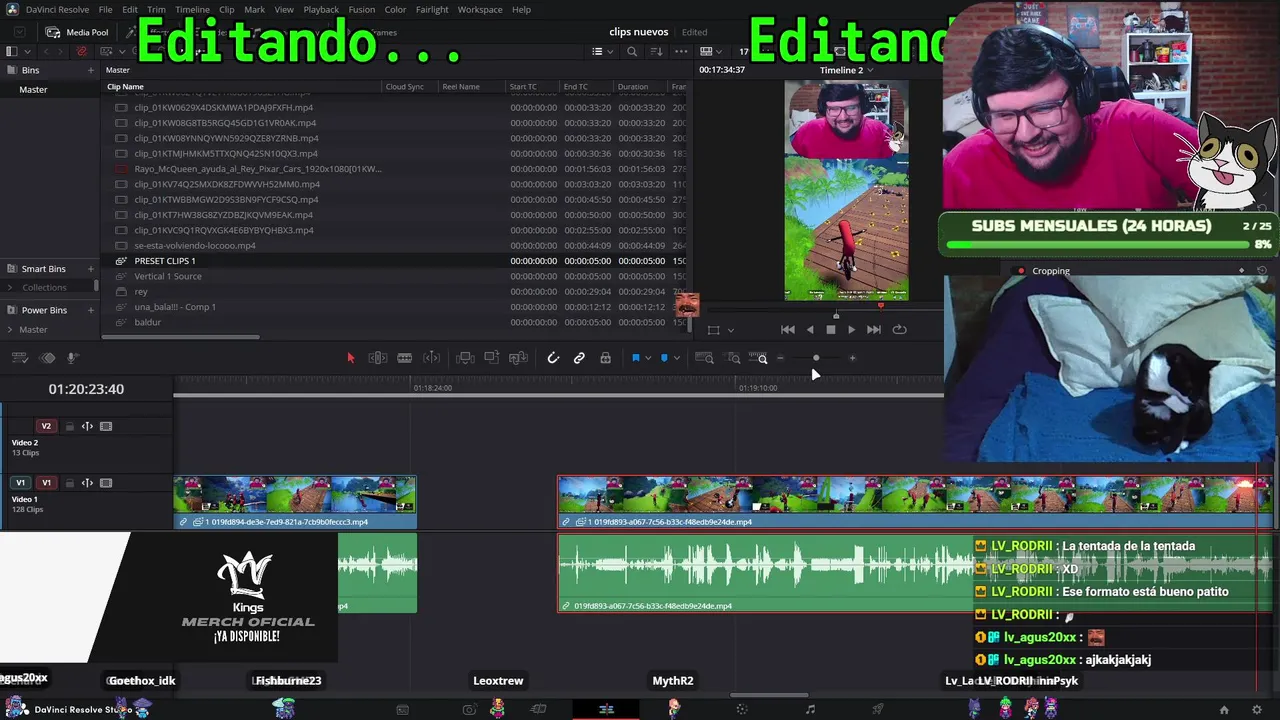
Task: Toggle lock on Video 1 track
Action: pos(70,483)
